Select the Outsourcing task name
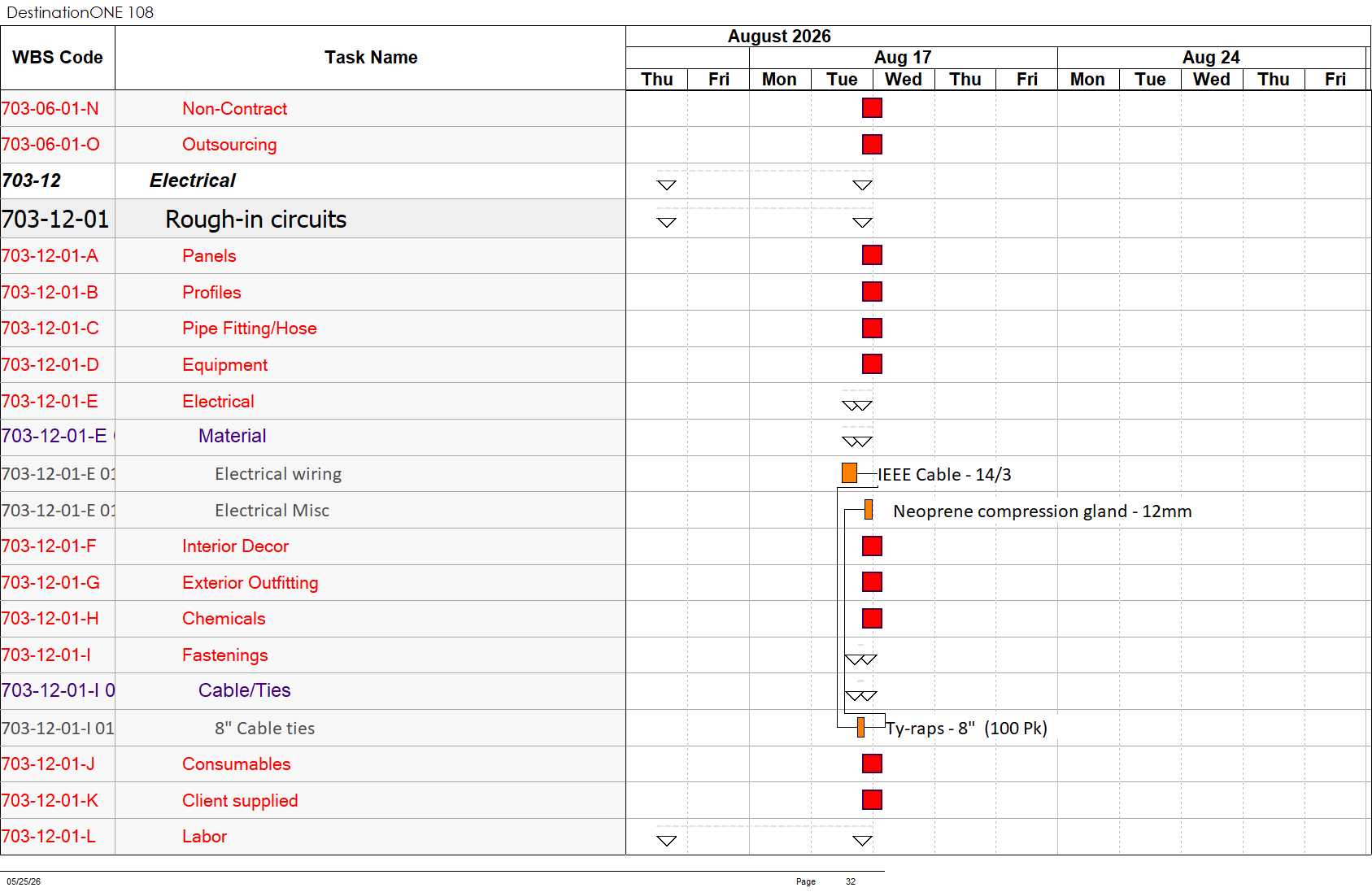The height and width of the screenshot is (892, 1372). point(229,145)
